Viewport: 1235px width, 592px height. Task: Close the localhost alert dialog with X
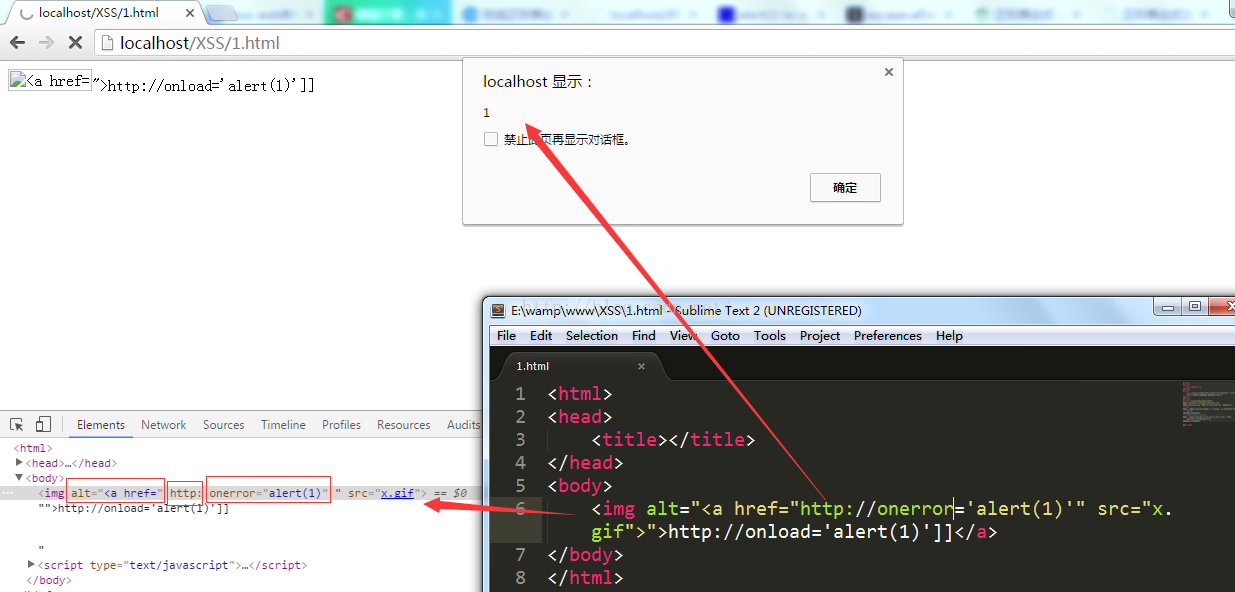coord(889,72)
